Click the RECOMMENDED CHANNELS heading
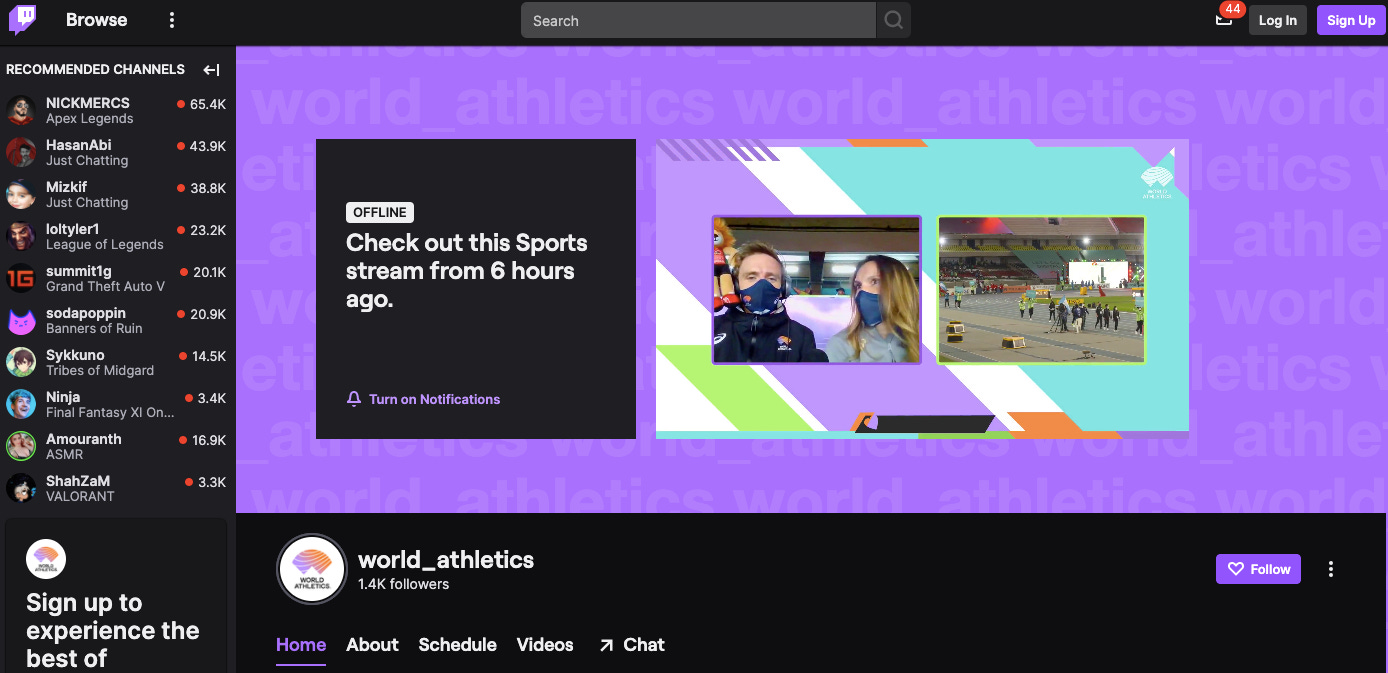The height and width of the screenshot is (673, 1388). [96, 69]
